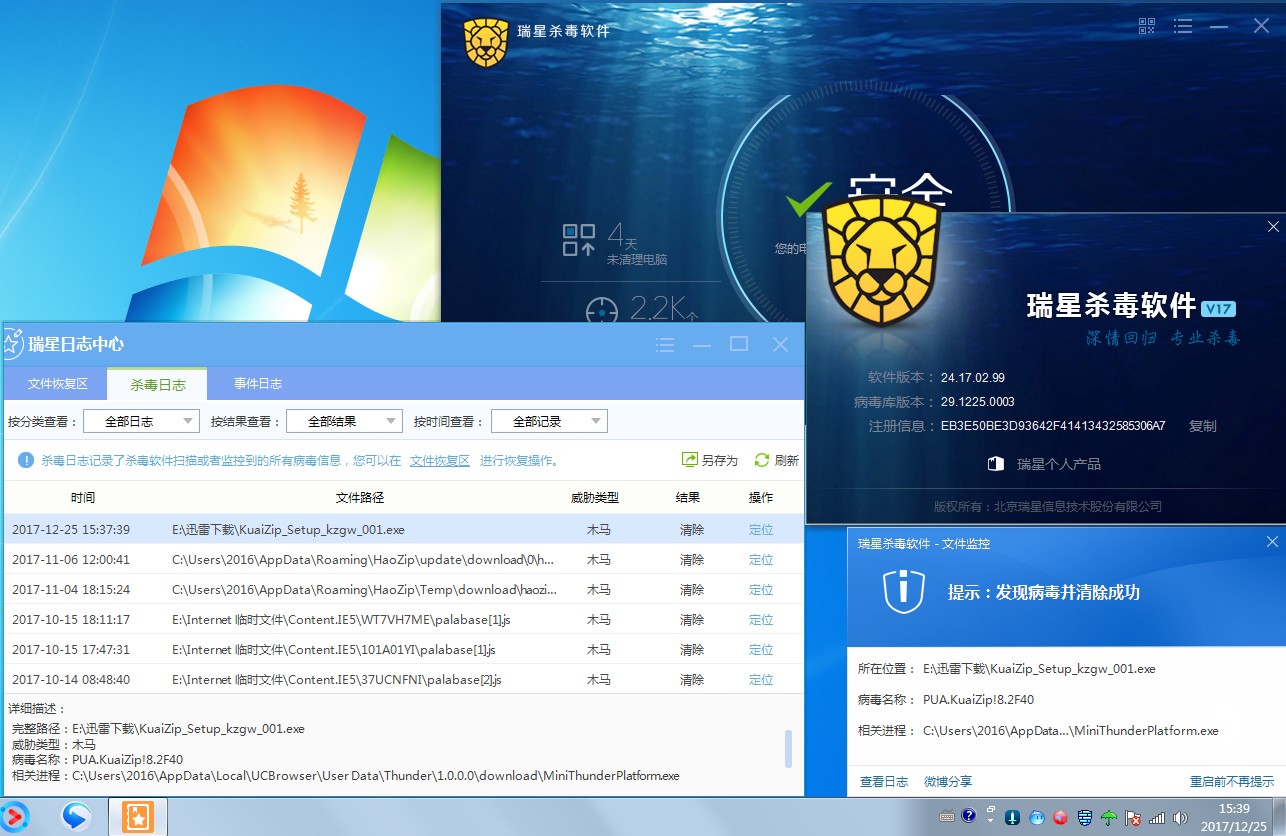Select the 101A01YI palabase[1].js log path
The width and height of the screenshot is (1286, 836).
[333, 650]
